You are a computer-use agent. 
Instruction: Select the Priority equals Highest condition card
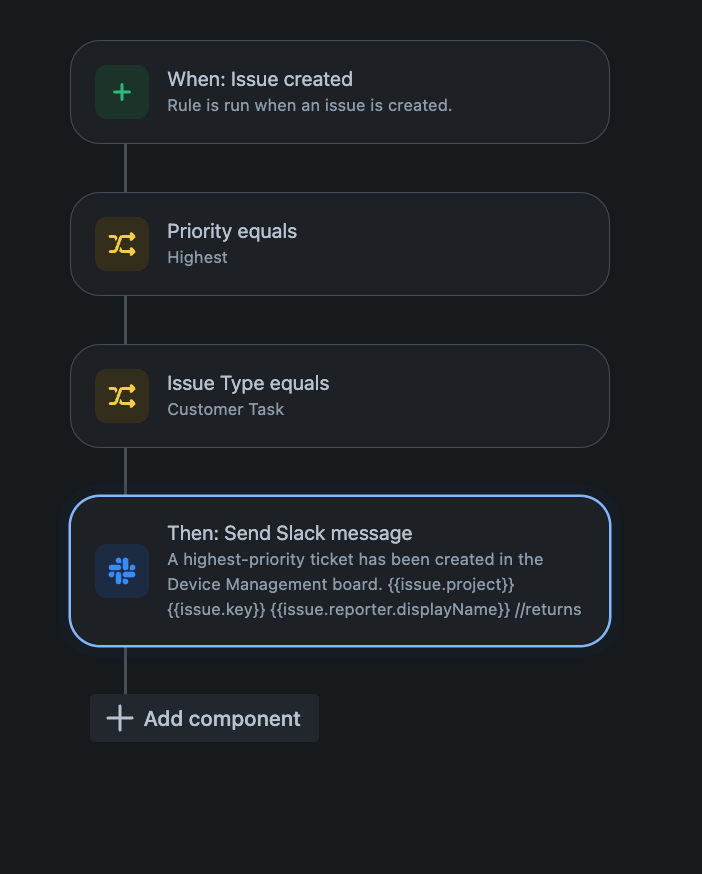tap(340, 243)
